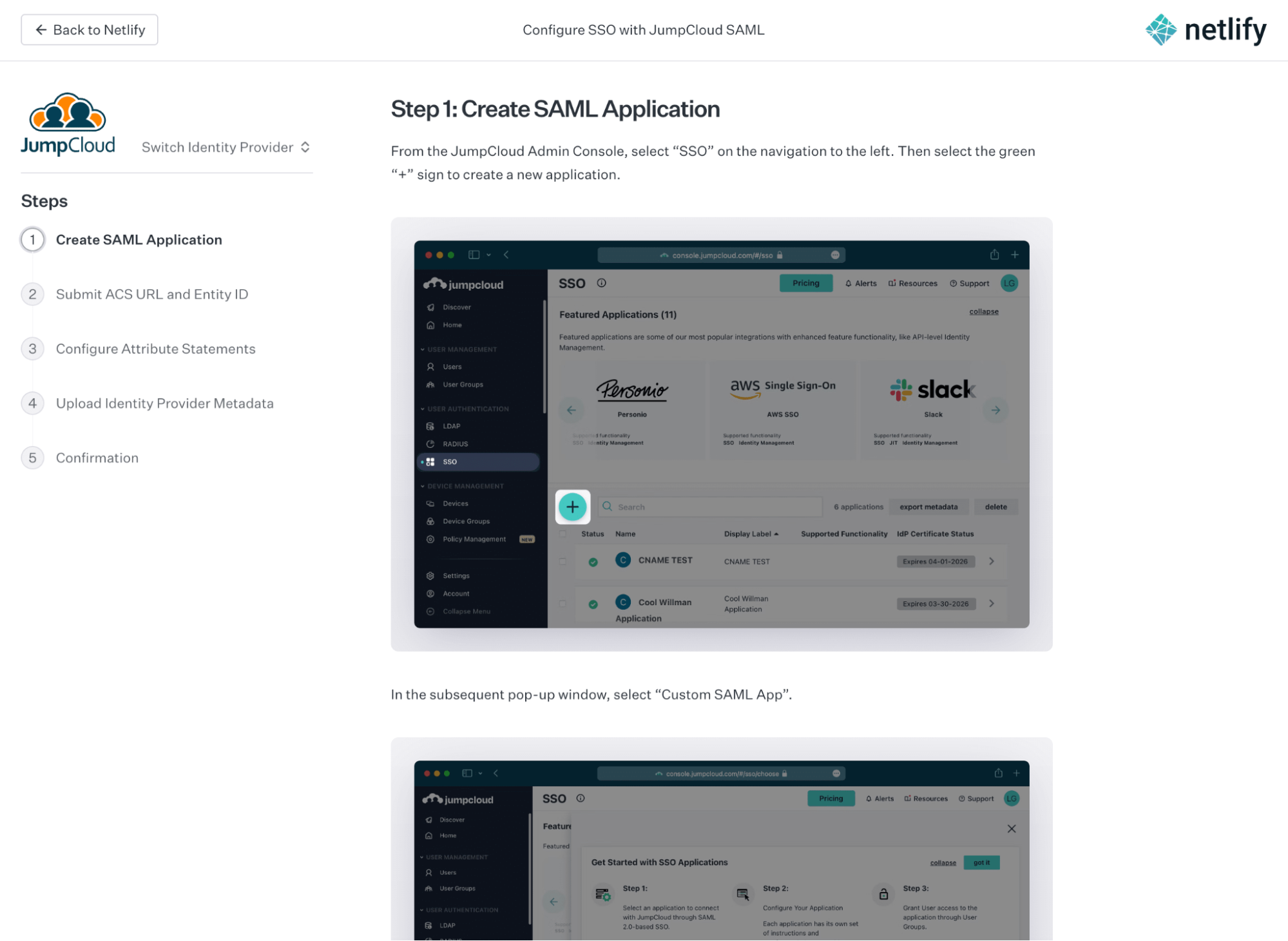Expand the CNAME TEST row chevron

coord(992,561)
